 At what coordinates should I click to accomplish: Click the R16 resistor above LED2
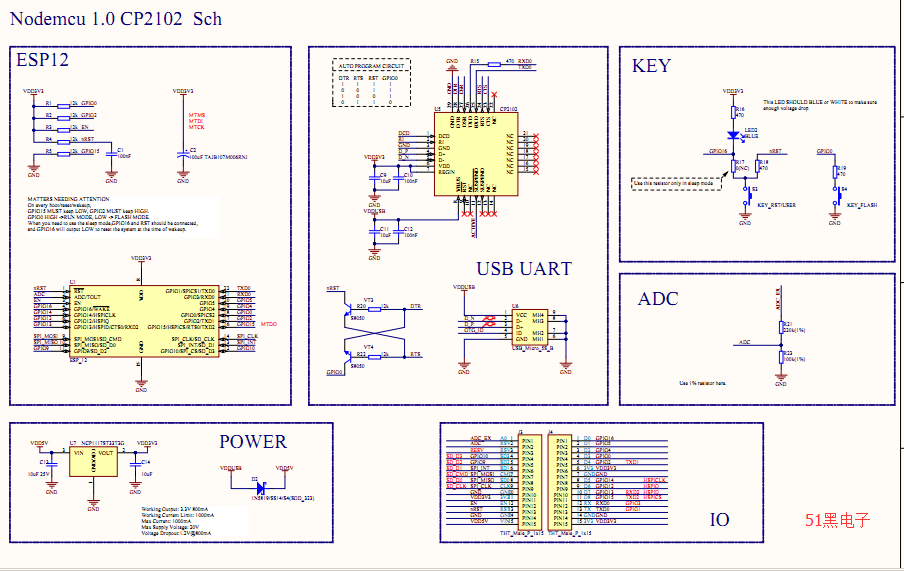point(733,112)
